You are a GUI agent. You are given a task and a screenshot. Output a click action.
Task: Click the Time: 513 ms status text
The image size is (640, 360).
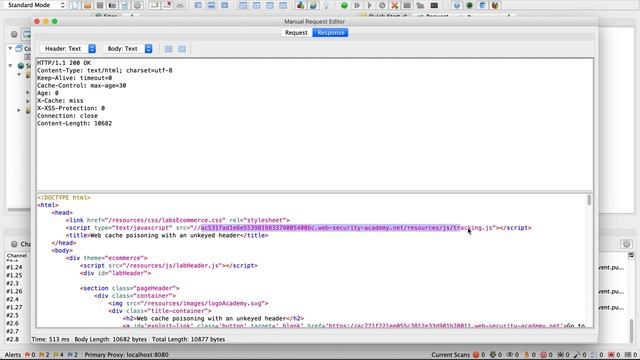click(51, 339)
